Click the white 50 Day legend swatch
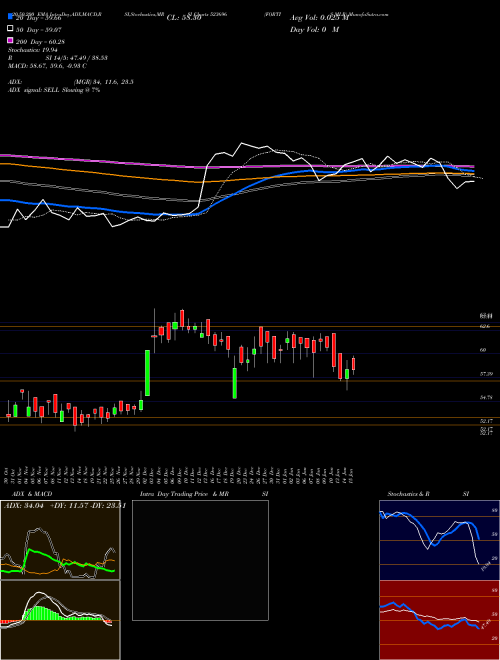Screen dimensions: 500x660 pyautogui.click(x=11, y=29)
